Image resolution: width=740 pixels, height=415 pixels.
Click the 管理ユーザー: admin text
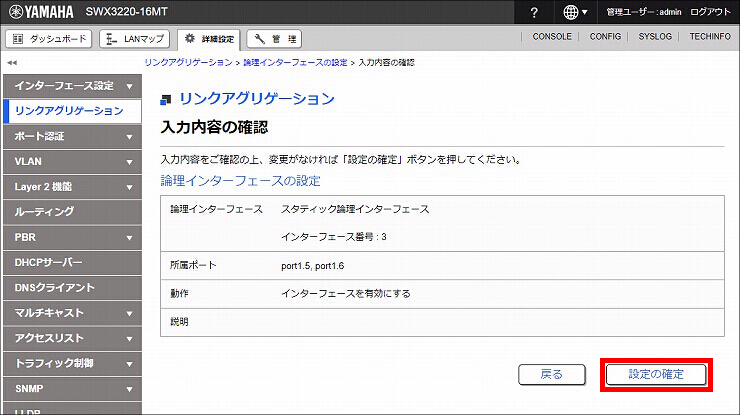[643, 12]
